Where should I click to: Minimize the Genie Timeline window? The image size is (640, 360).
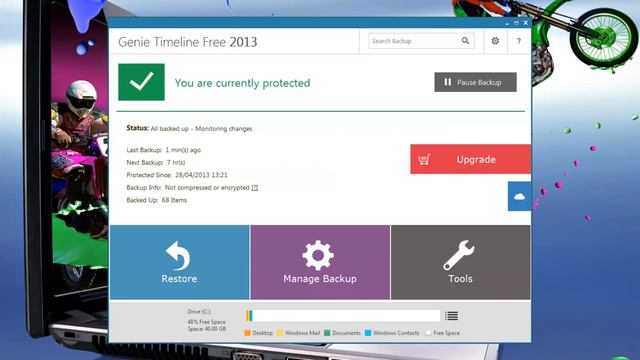pyautogui.click(x=507, y=23)
